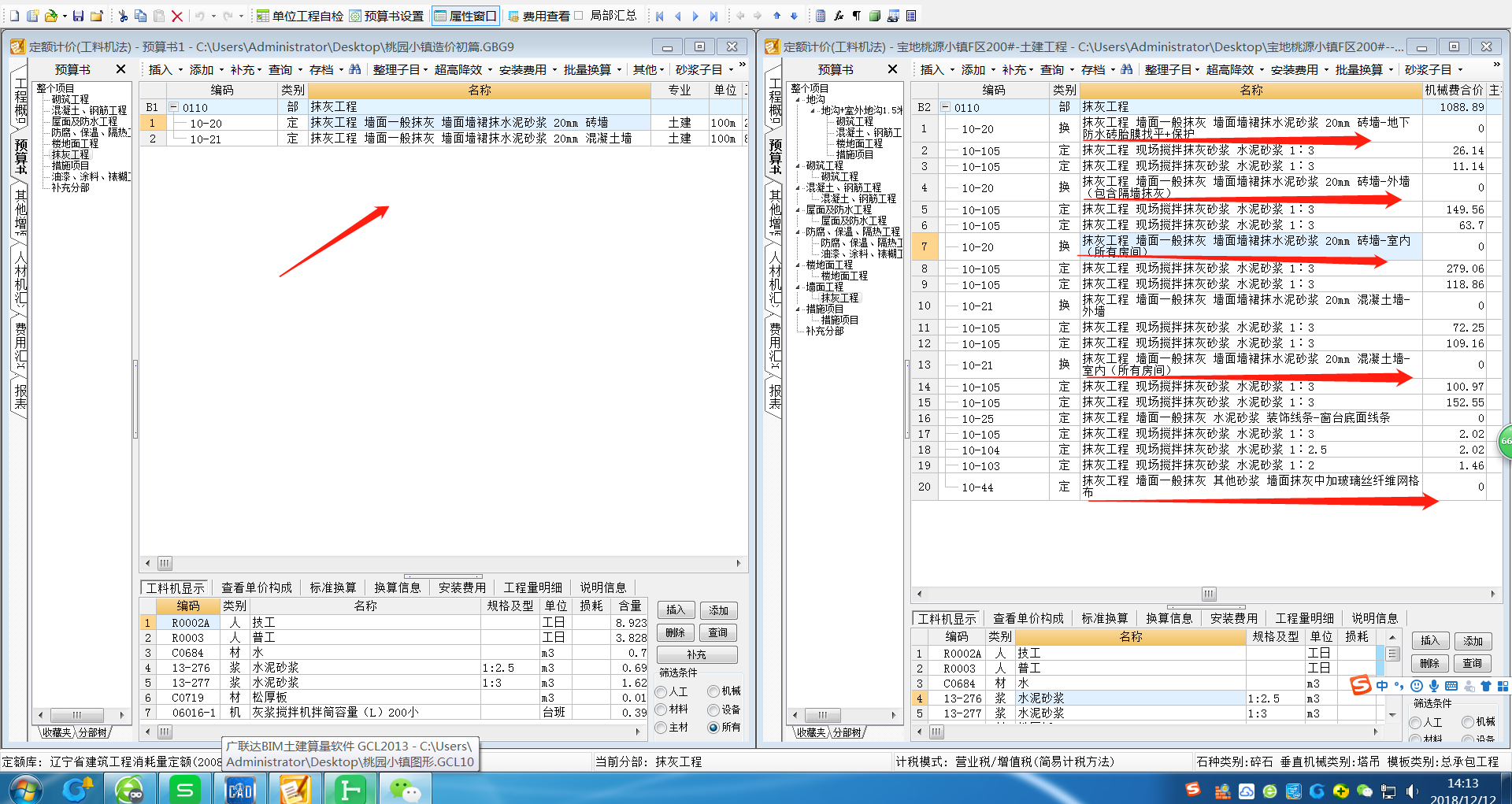This screenshot has width=1512, height=804.
Task: Click 插入 button in right lower panel
Action: click(1430, 640)
